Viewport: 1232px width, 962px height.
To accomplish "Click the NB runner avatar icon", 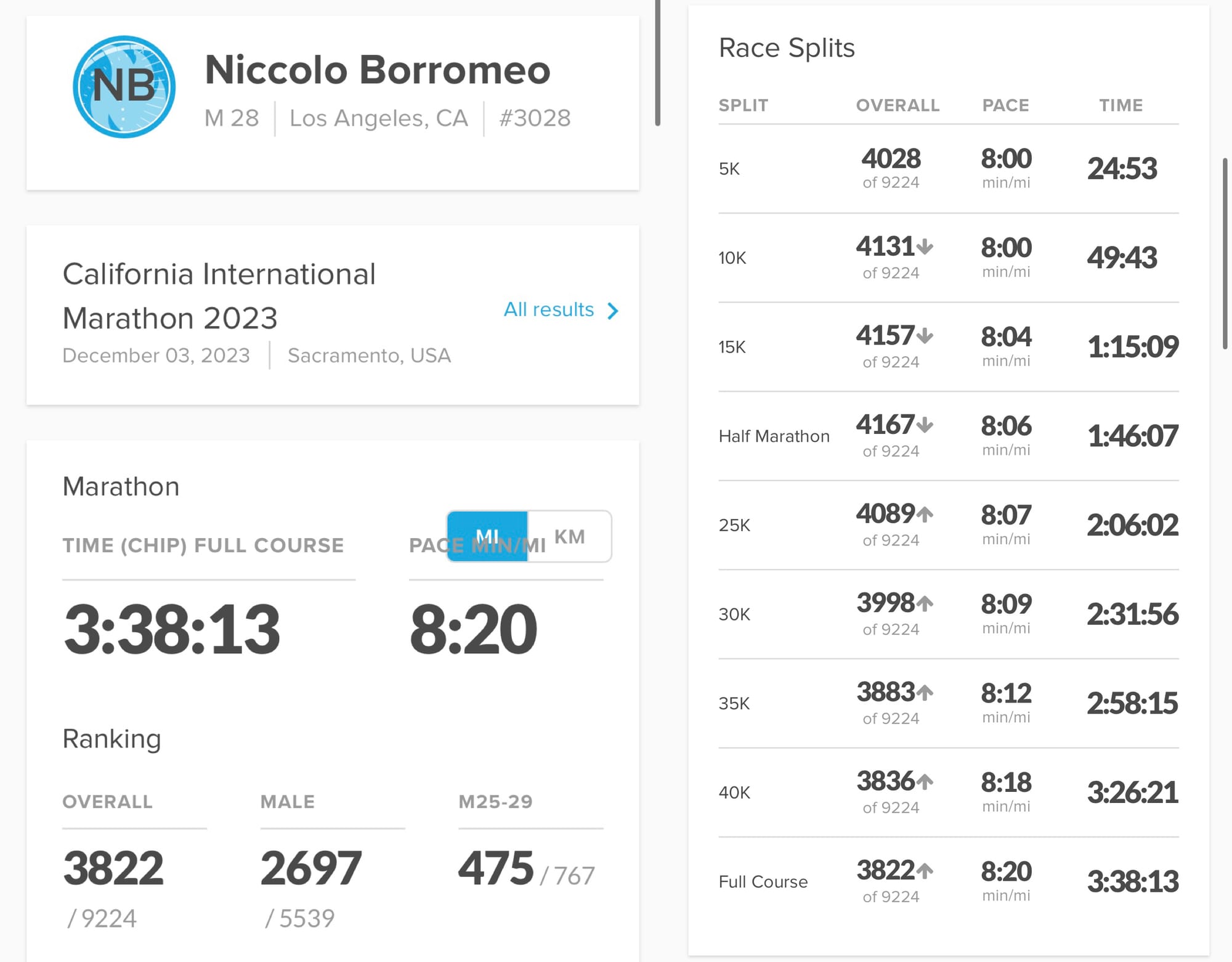I will [x=124, y=87].
